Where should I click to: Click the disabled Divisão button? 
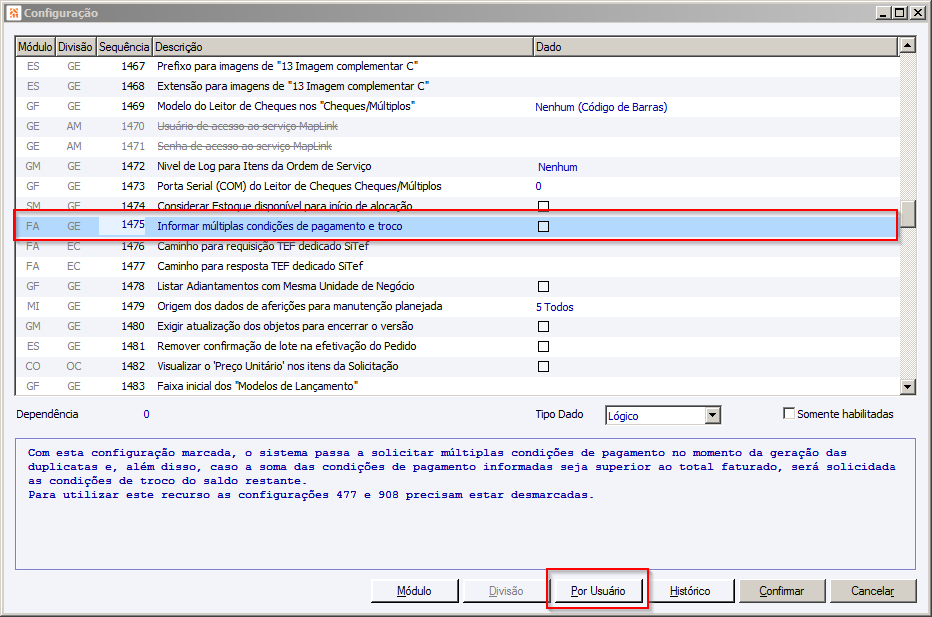pyautogui.click(x=506, y=591)
